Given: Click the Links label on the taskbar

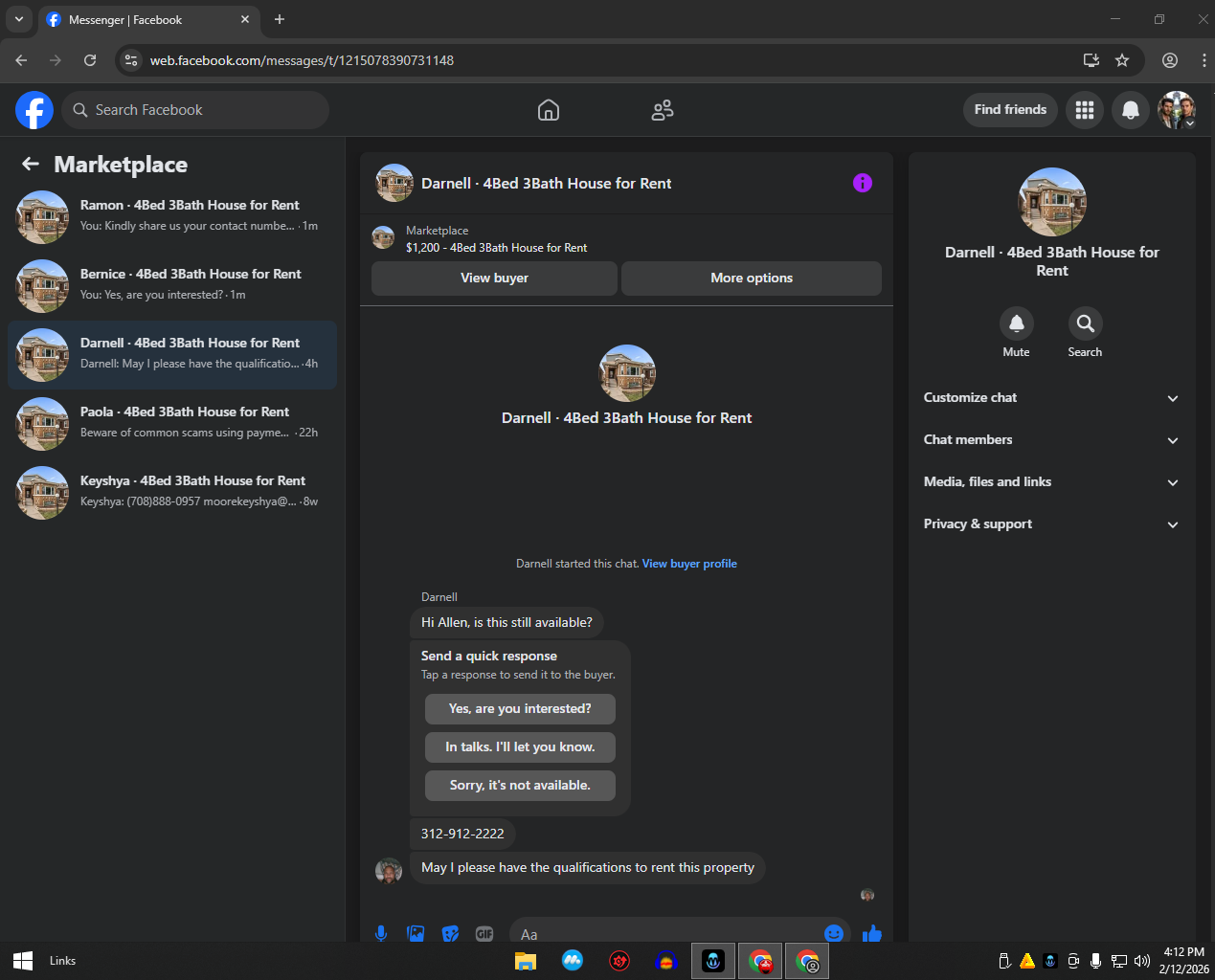Looking at the screenshot, I should click(62, 961).
